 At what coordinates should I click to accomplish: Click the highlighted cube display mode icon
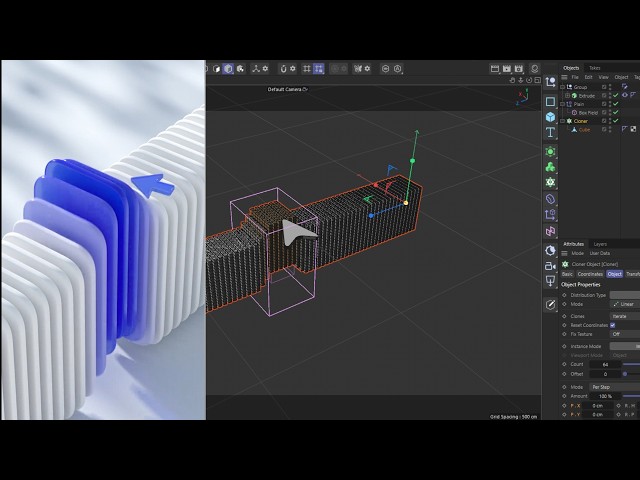tap(228, 69)
